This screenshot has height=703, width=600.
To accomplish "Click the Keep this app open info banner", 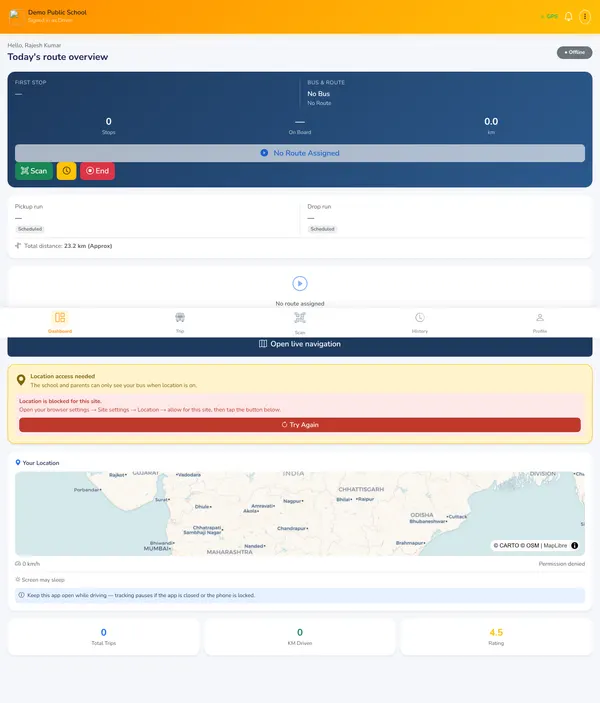I will (x=300, y=595).
